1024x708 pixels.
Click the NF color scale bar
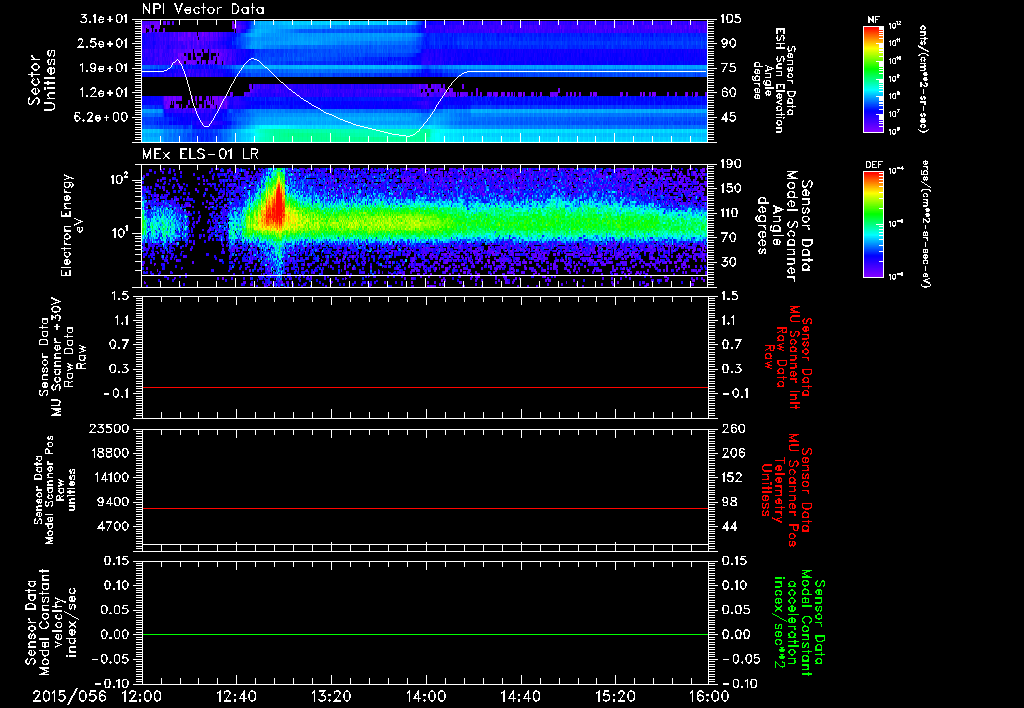[x=873, y=78]
